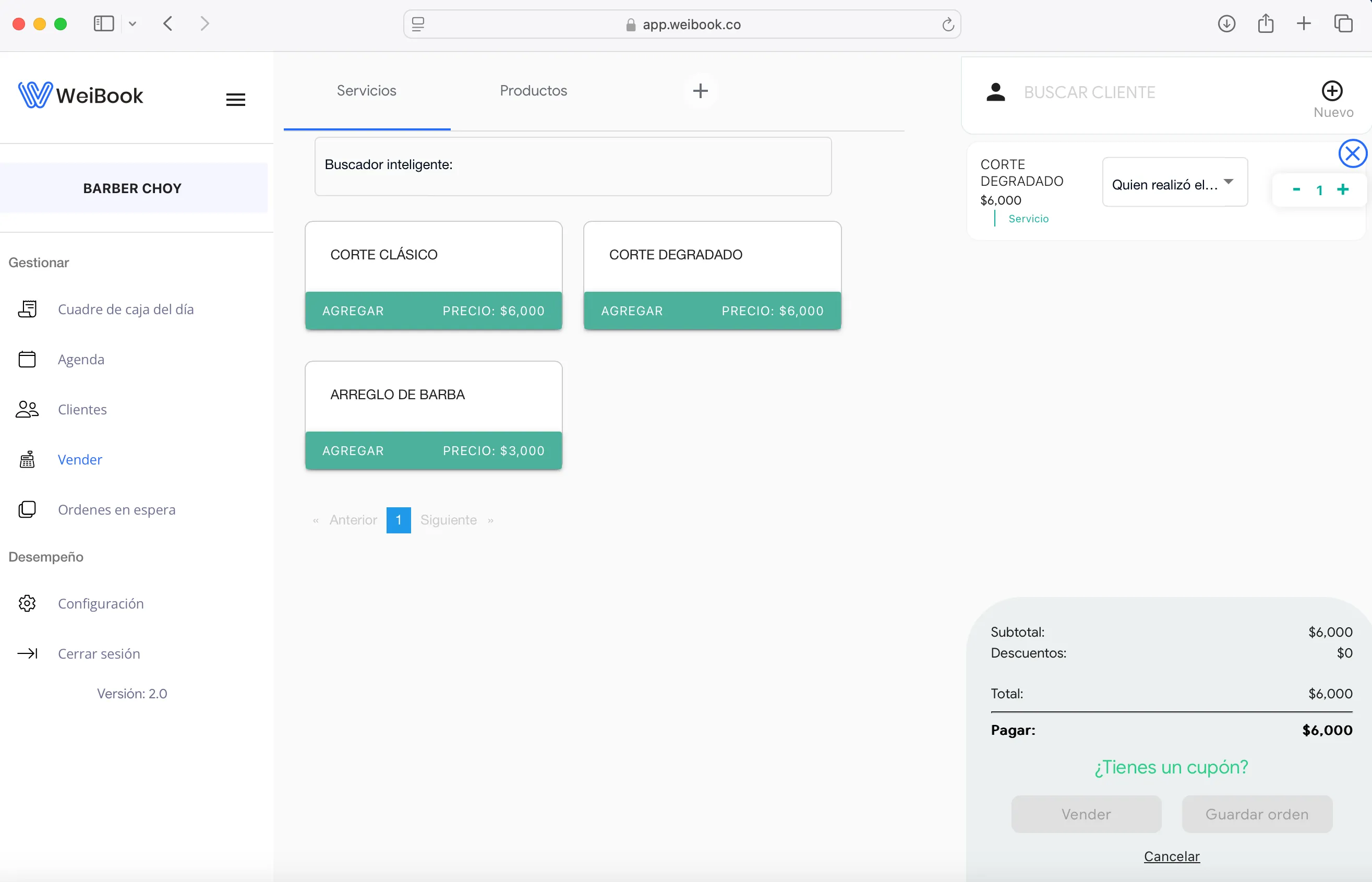Open Cuadre de caja del día icon
Image resolution: width=1372 pixels, height=882 pixels.
coord(27,309)
